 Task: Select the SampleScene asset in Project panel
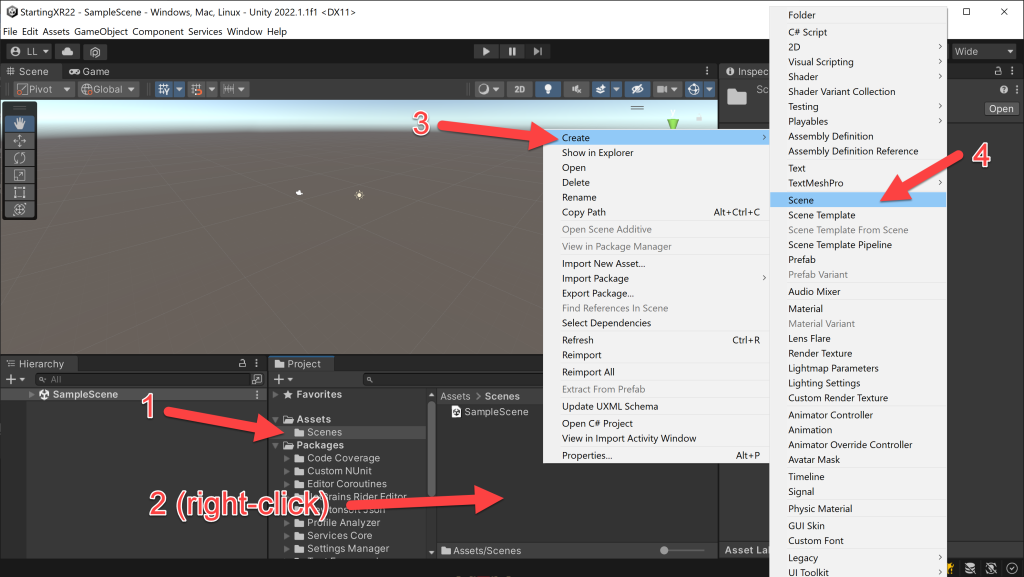[490, 412]
